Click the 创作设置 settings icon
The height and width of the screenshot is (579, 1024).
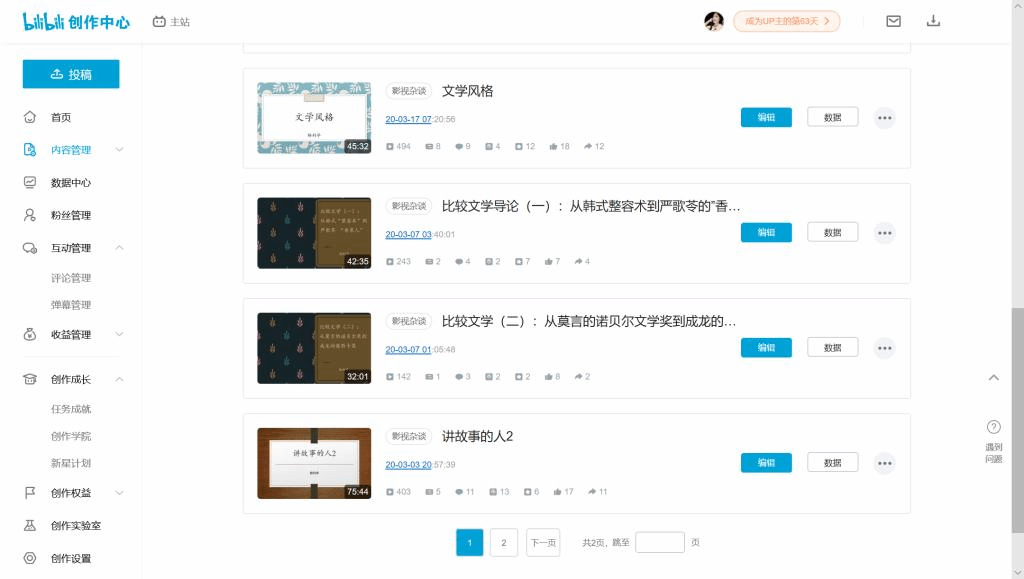[x=30, y=558]
